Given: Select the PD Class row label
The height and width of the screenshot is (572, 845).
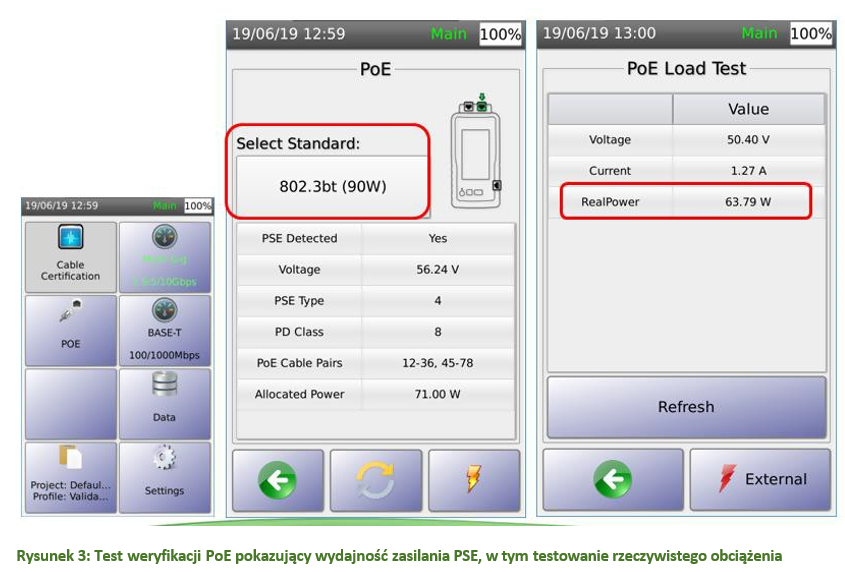Looking at the screenshot, I should click(x=299, y=332).
